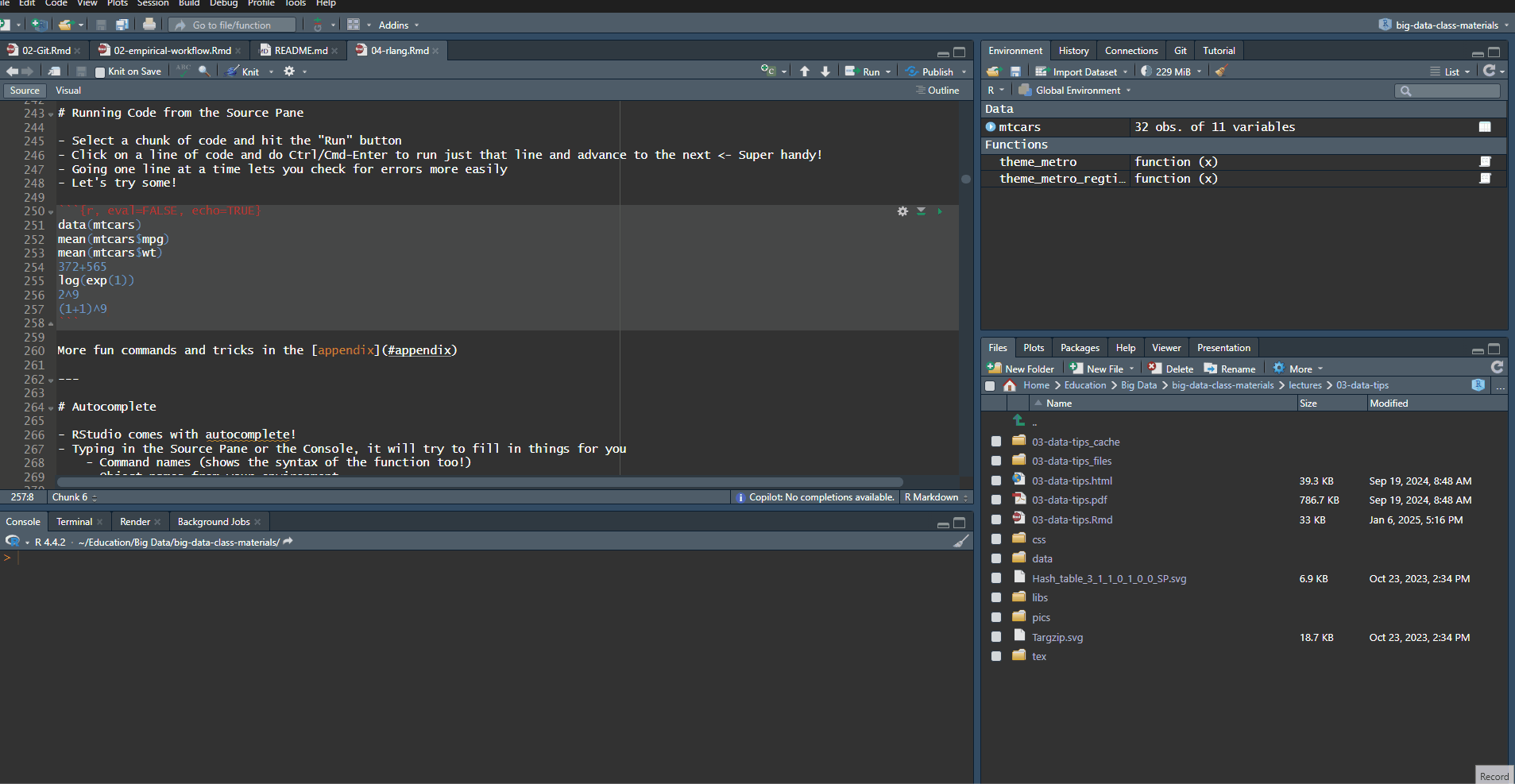Image resolution: width=1515 pixels, height=784 pixels.
Task: Open the Packages tab
Action: pos(1080,348)
